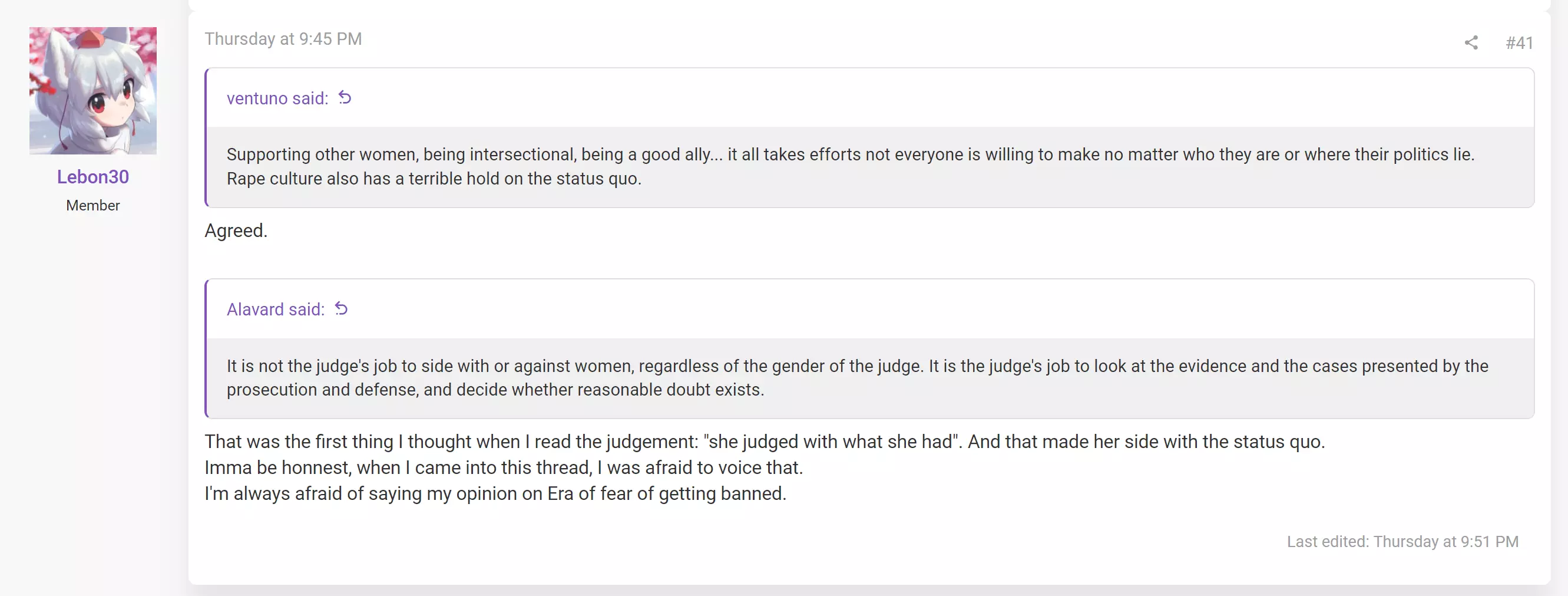Click the line starting 'That was the first thing'
Image resolution: width=1568 pixels, height=596 pixels.
tap(765, 441)
